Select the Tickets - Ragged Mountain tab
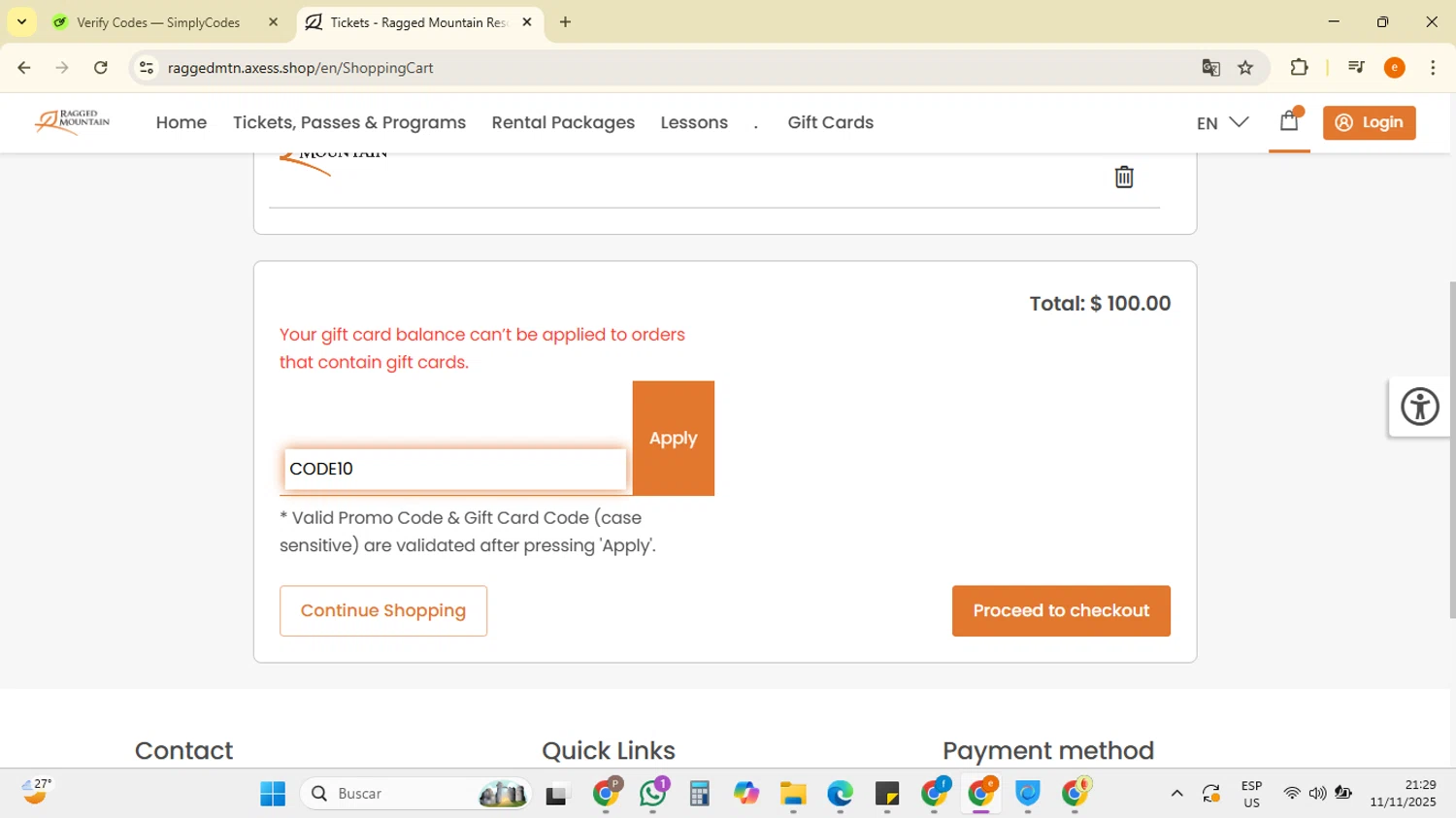 click(417, 22)
